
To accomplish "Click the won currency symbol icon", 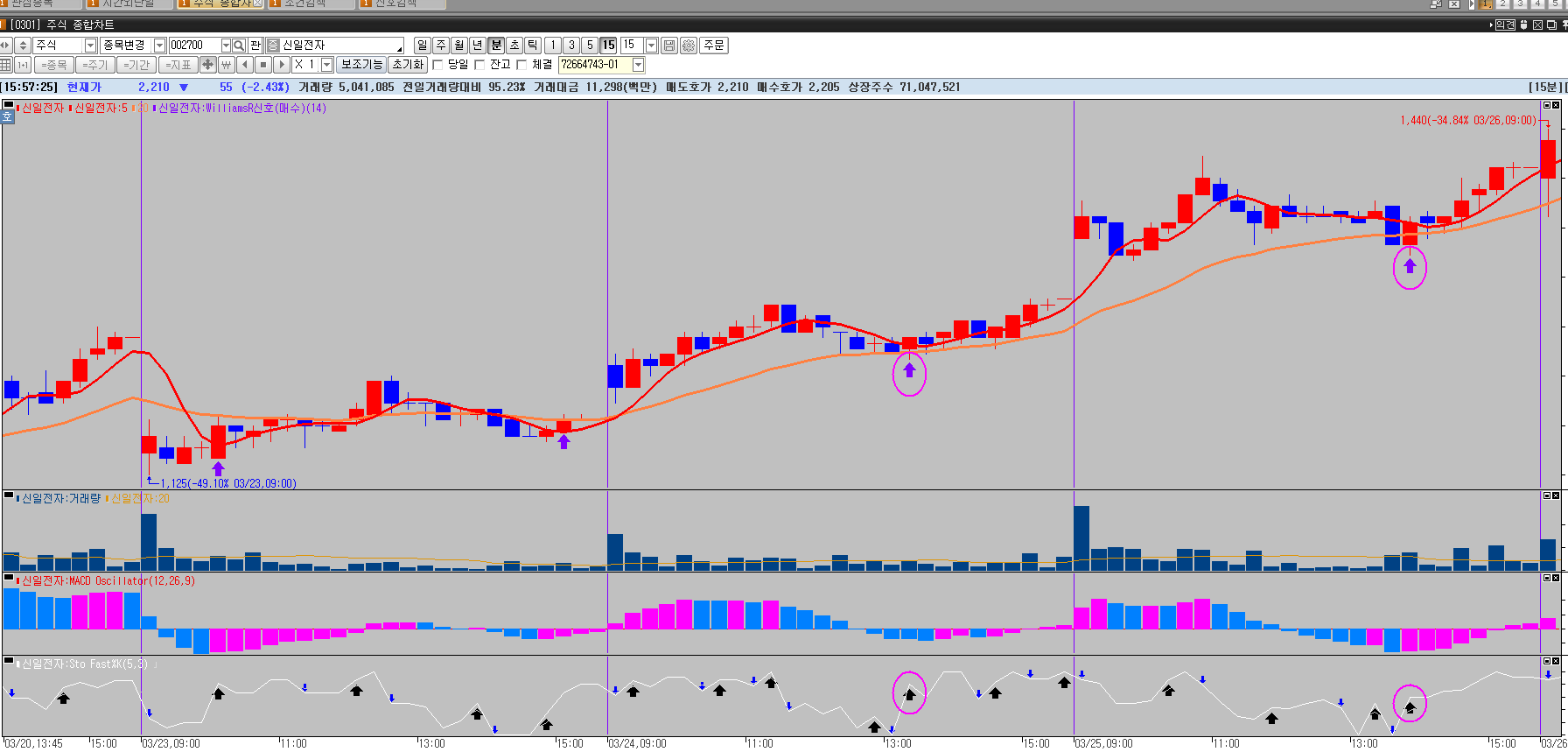I will [227, 65].
